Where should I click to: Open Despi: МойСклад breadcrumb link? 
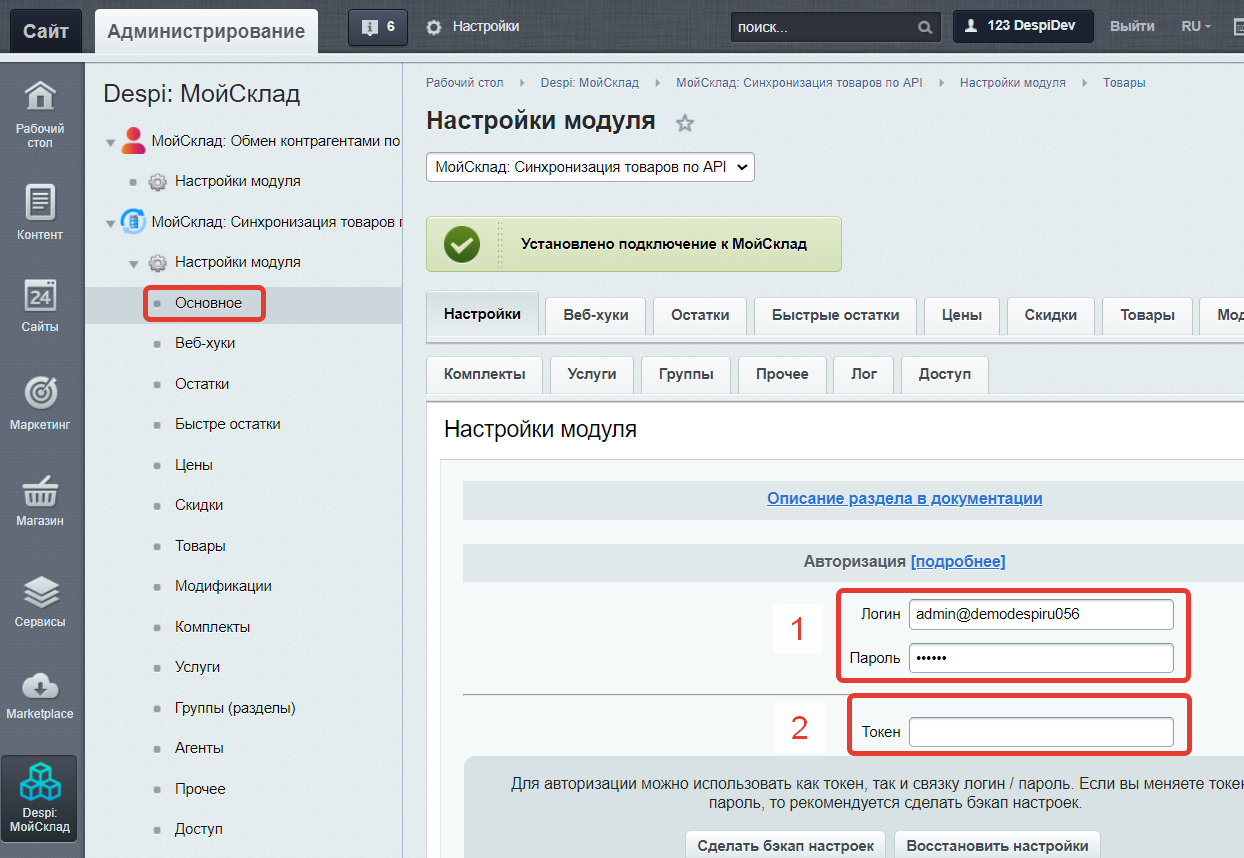pos(589,83)
